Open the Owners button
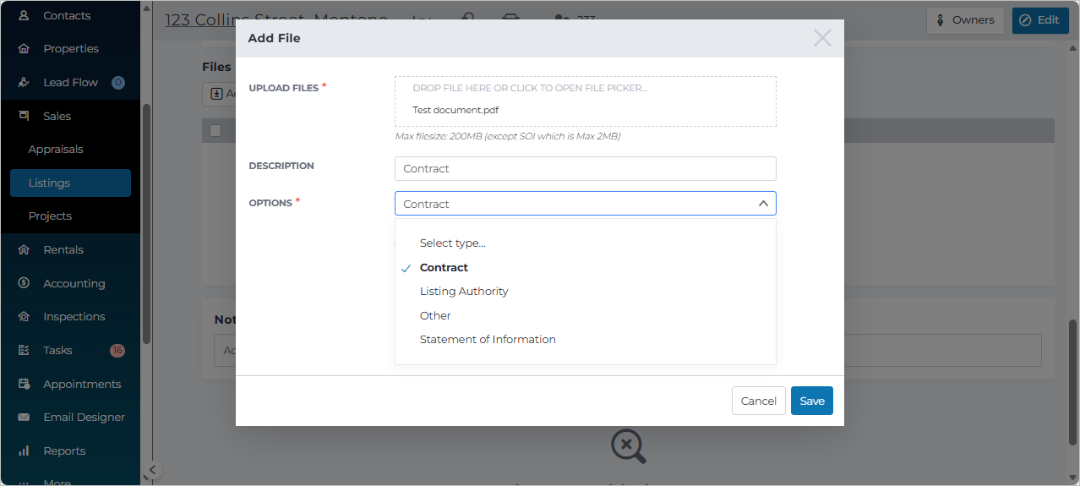 coord(965,20)
